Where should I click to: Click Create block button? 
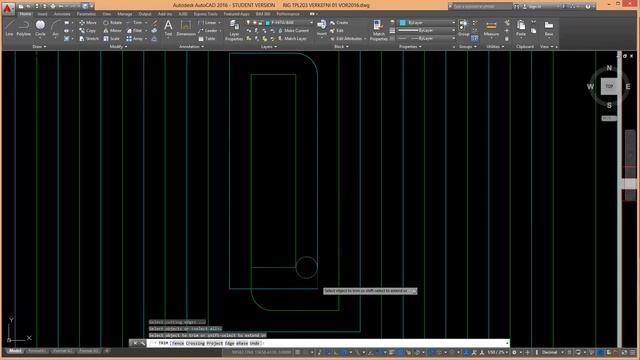[x=339, y=22]
